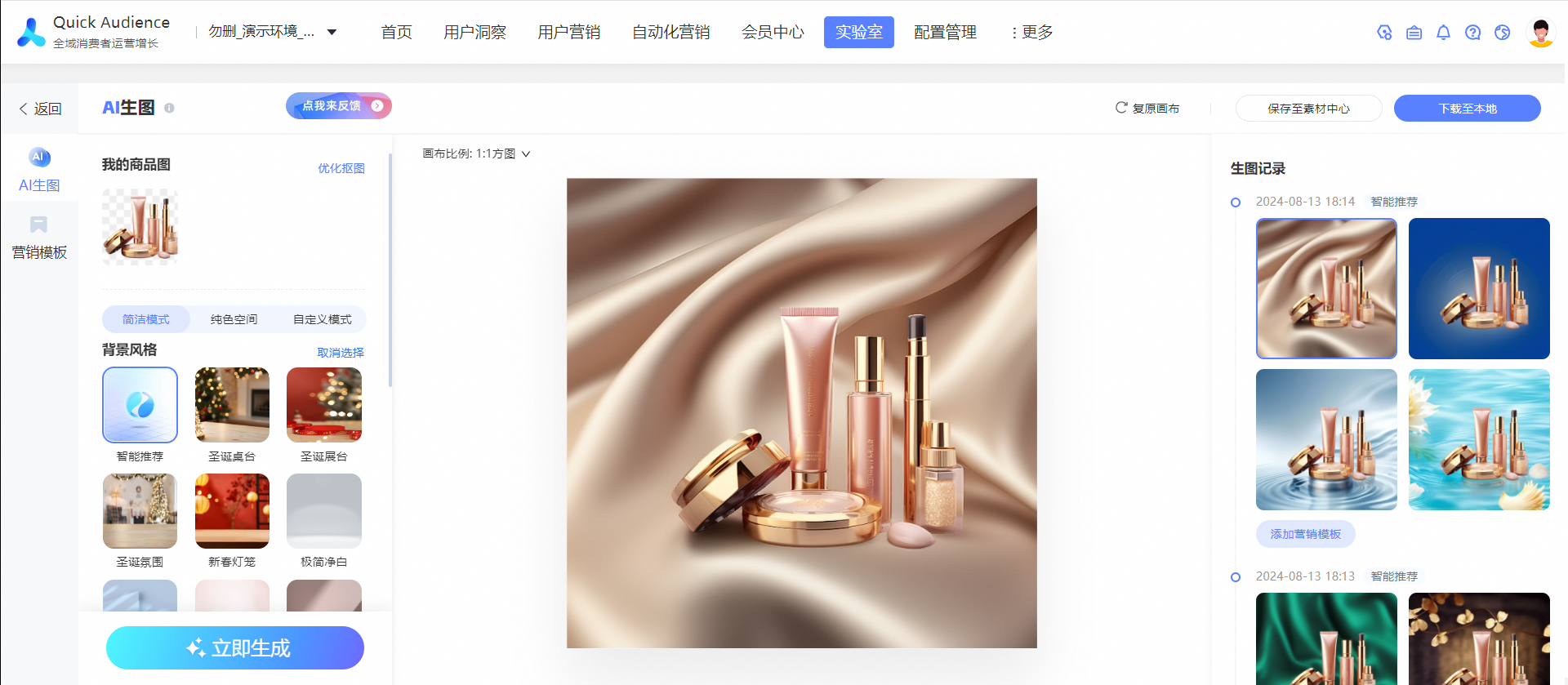The image size is (1568, 685).
Task: Click the 2024-08-13 18:14 timeline marker
Action: pos(1236,202)
